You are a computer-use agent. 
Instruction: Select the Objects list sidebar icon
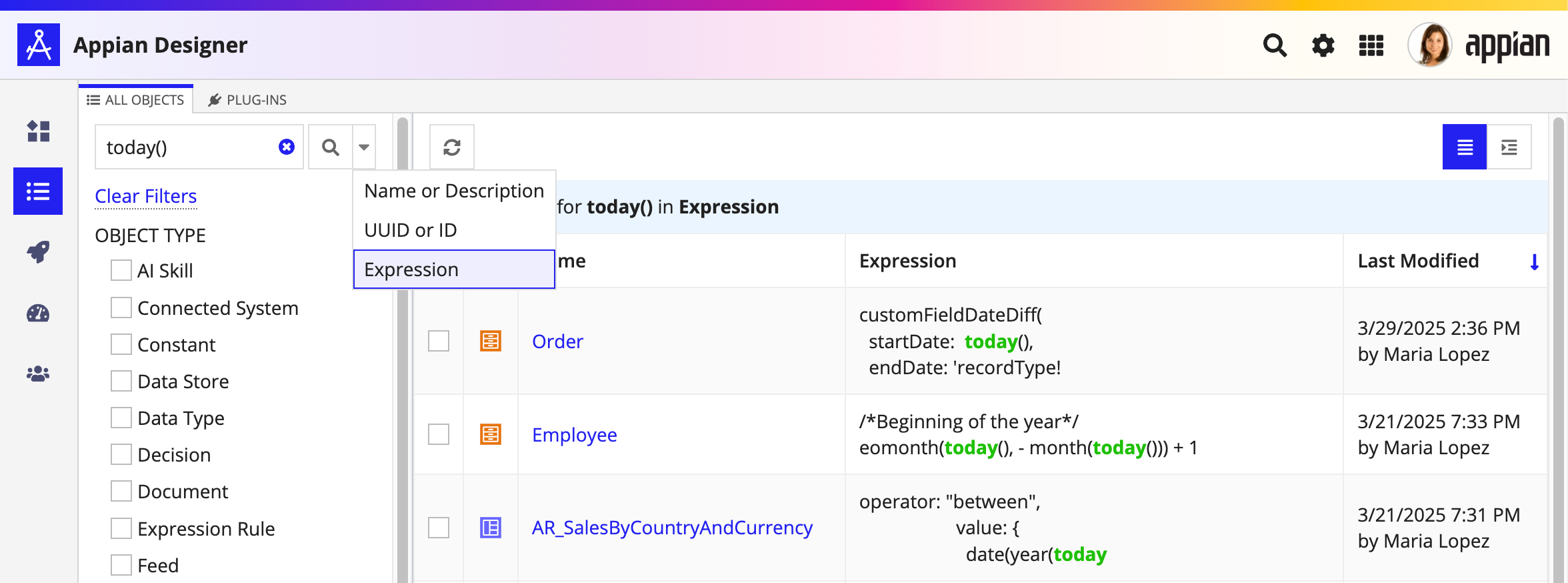pyautogui.click(x=38, y=191)
